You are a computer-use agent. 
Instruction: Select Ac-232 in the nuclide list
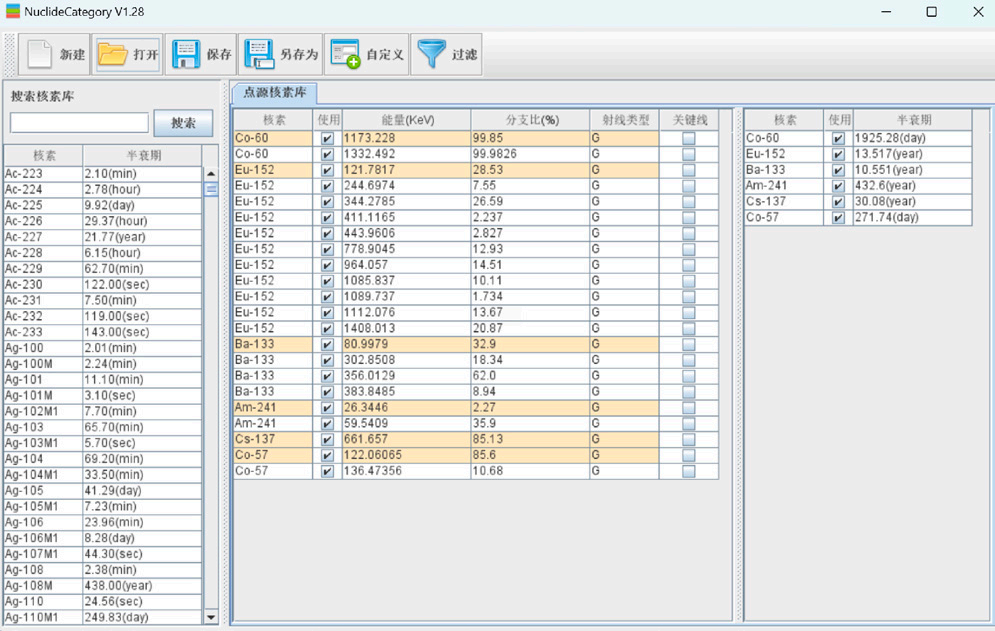pos(43,316)
